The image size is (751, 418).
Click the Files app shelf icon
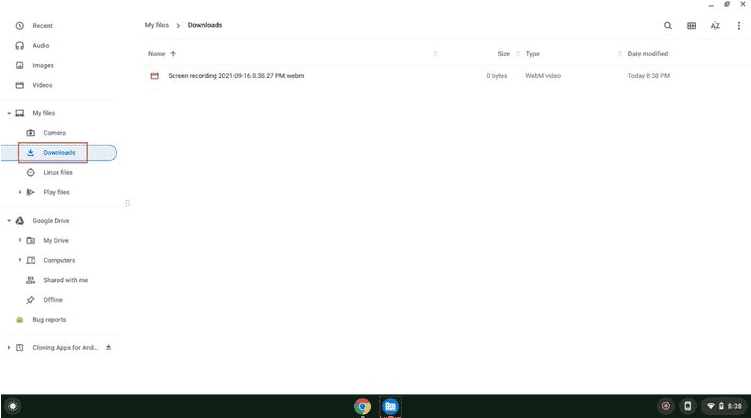[390, 407]
